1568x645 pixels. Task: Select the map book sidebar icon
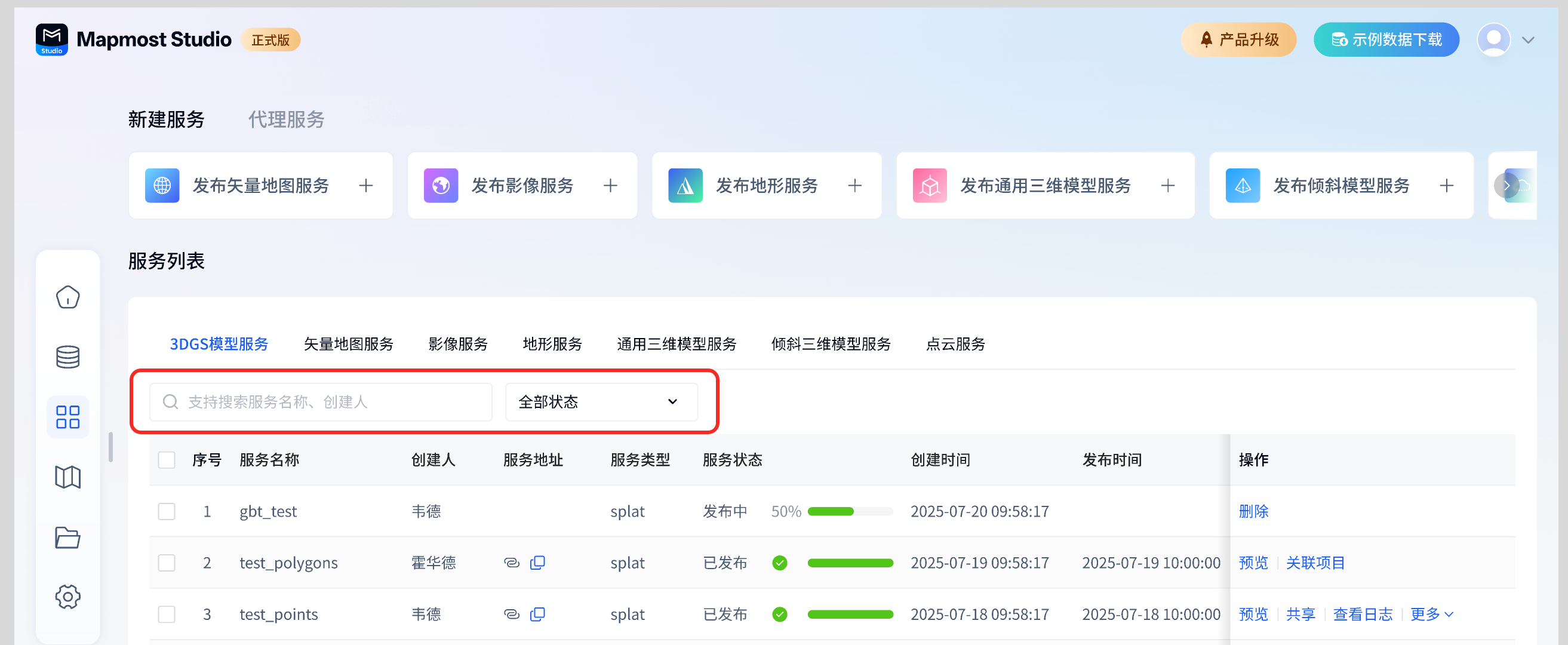point(67,477)
